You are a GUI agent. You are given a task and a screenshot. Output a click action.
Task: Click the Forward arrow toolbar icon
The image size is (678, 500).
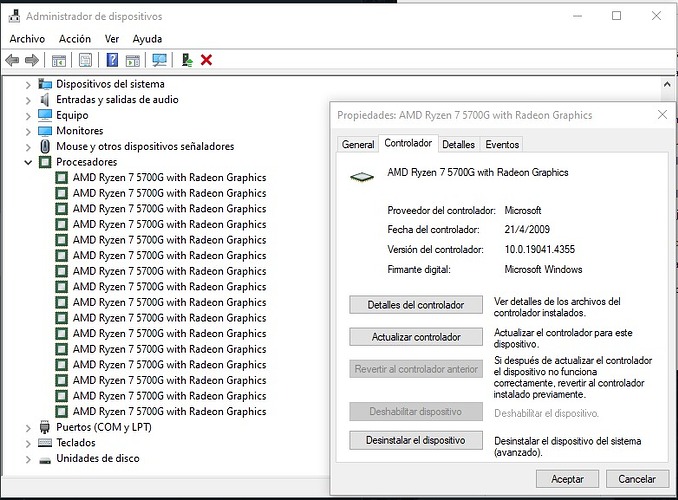point(32,60)
